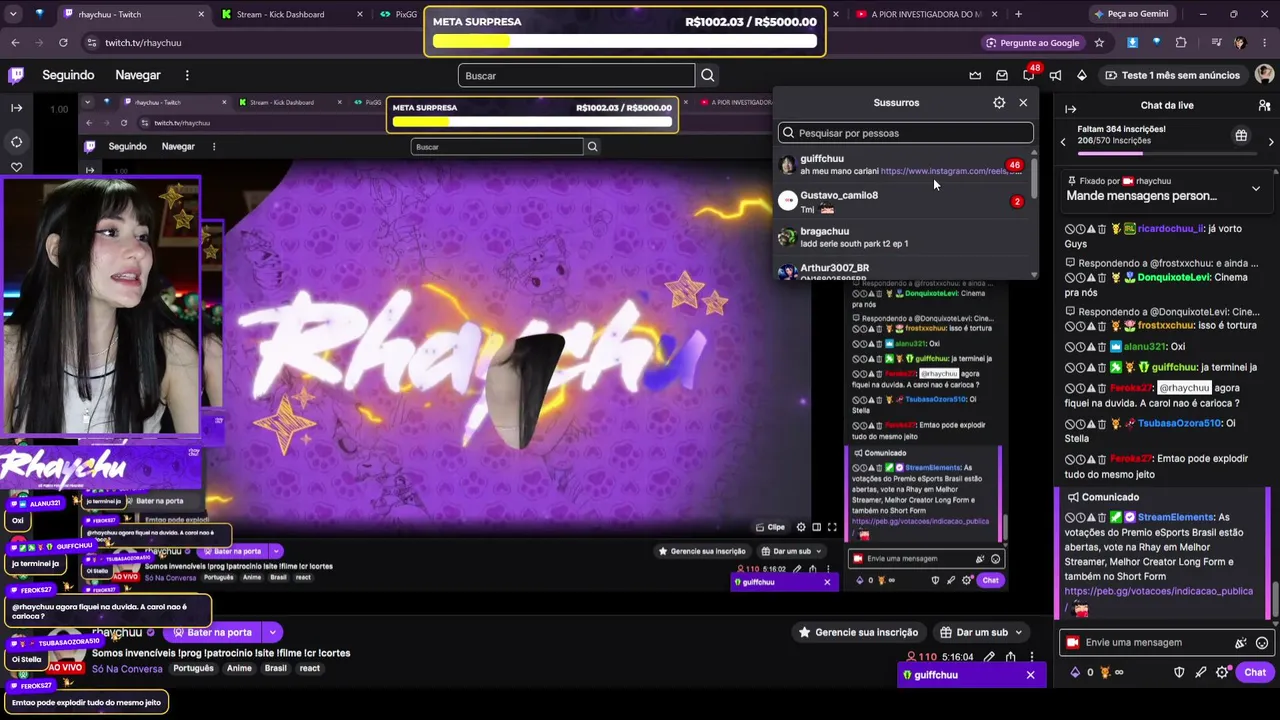Click the Pesquisar por pessoas field

[906, 133]
